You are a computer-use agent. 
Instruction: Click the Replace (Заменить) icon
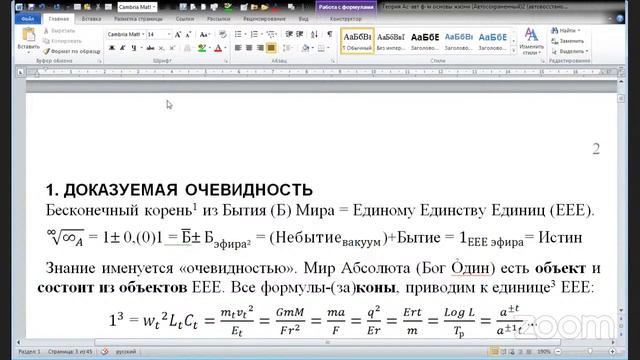pyautogui.click(x=555, y=41)
